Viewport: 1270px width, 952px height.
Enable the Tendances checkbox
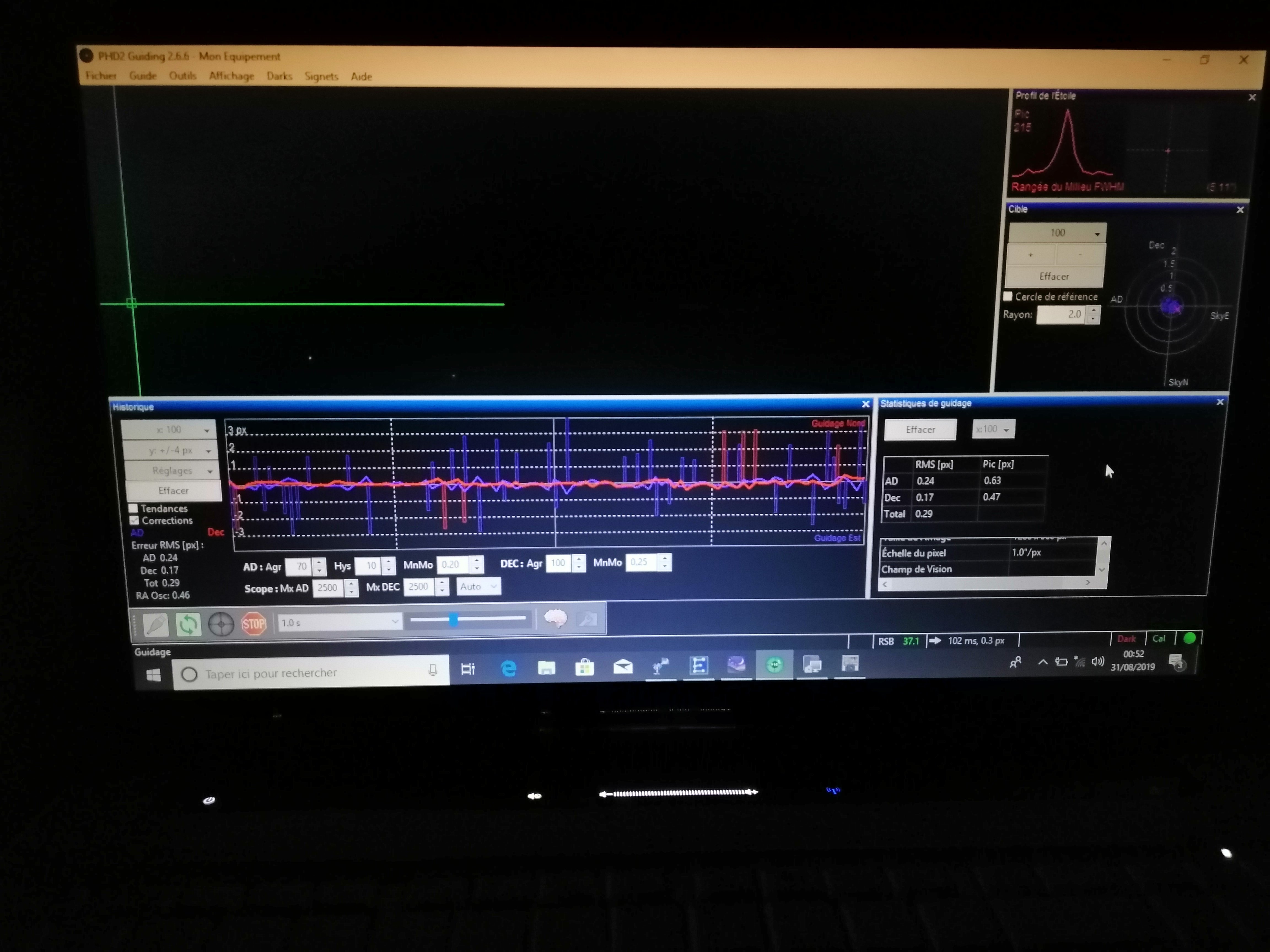point(134,509)
